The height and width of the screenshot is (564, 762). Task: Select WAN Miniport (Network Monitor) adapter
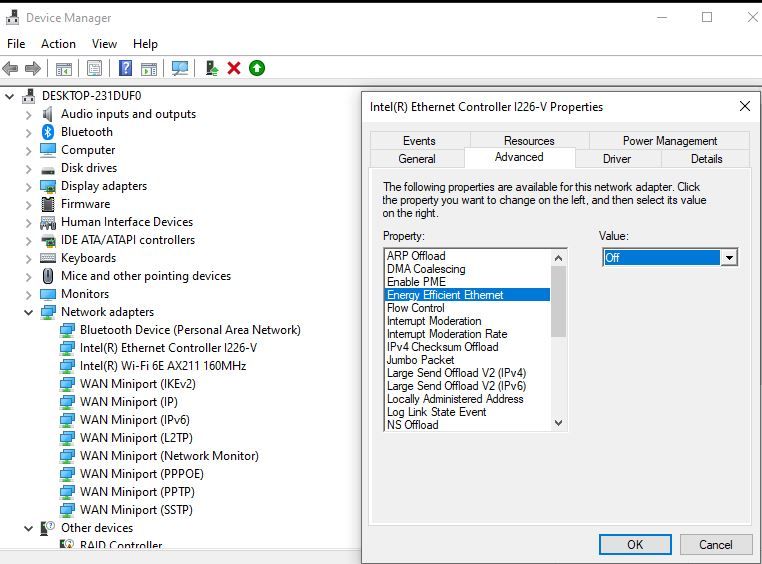tap(169, 456)
